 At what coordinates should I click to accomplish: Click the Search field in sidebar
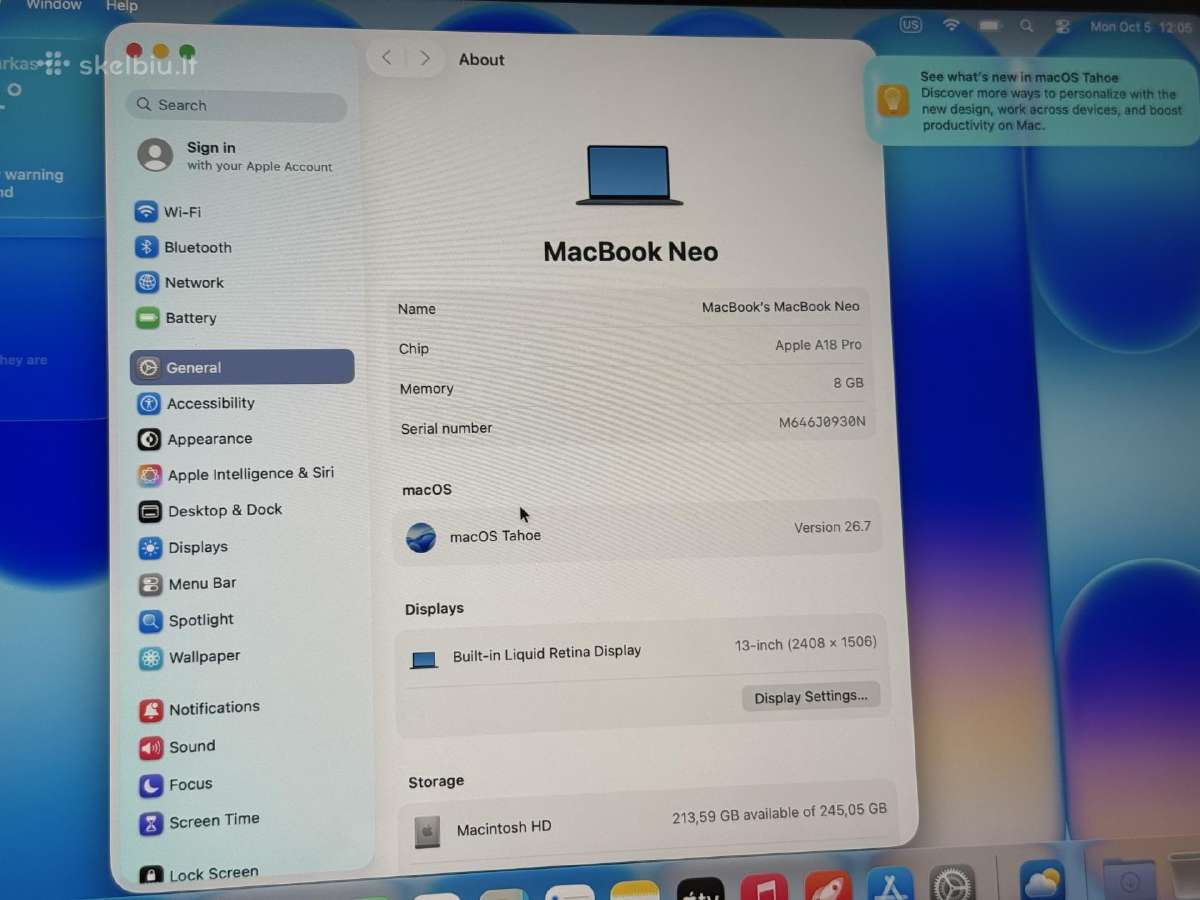(237, 105)
